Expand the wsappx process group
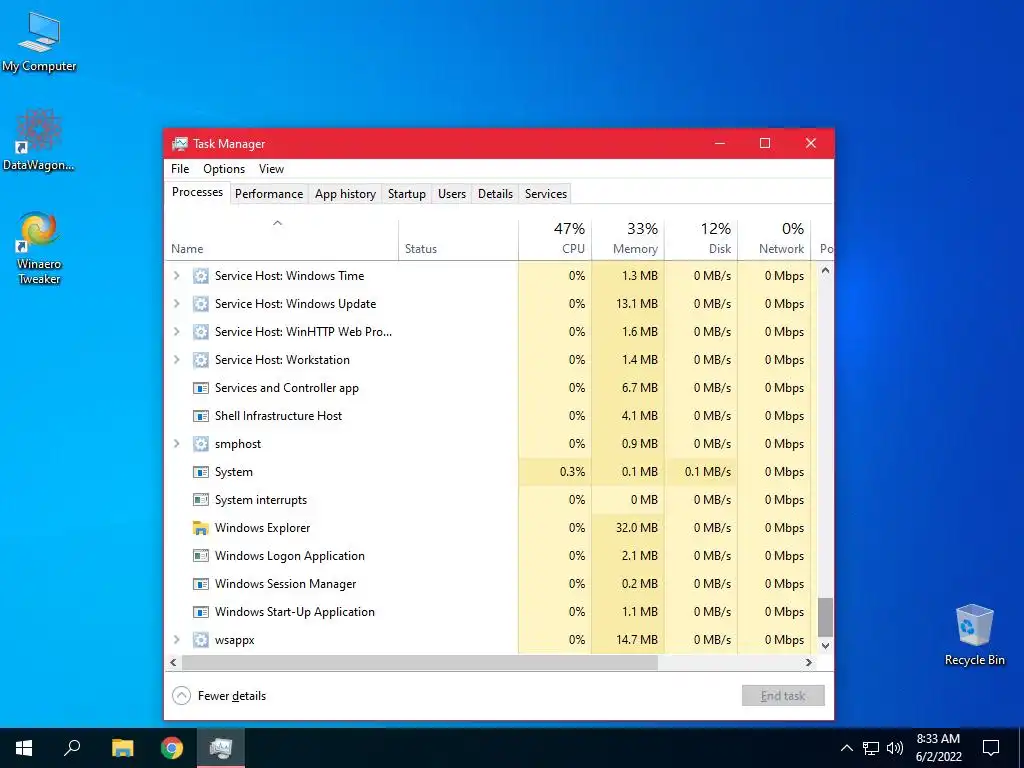Screen dimensions: 1024x768 176,640
